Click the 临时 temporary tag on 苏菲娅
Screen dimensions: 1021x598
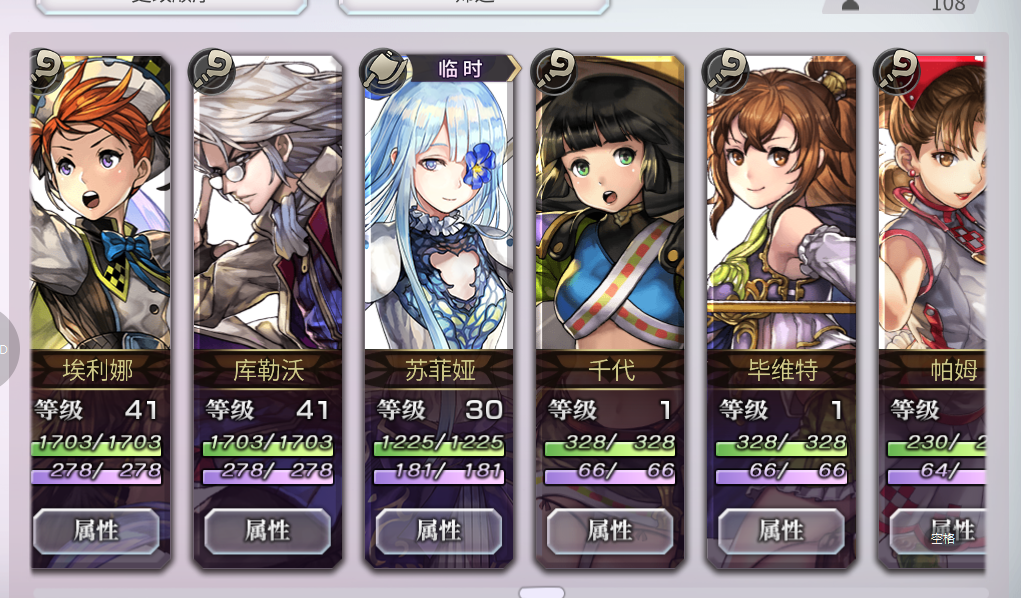click(x=460, y=68)
